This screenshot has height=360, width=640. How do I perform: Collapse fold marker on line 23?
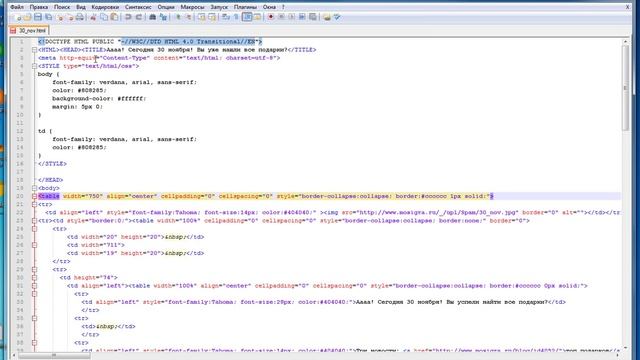(x=34, y=221)
